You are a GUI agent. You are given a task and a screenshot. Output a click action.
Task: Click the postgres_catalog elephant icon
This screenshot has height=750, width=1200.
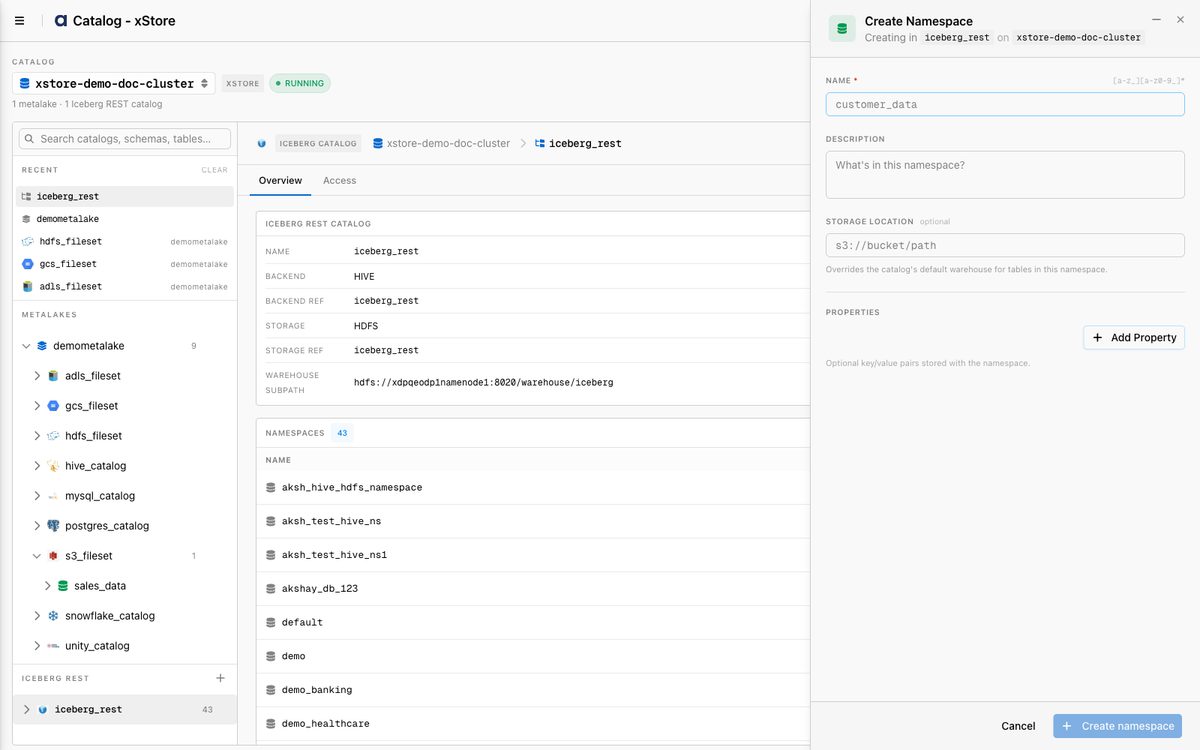coord(53,526)
